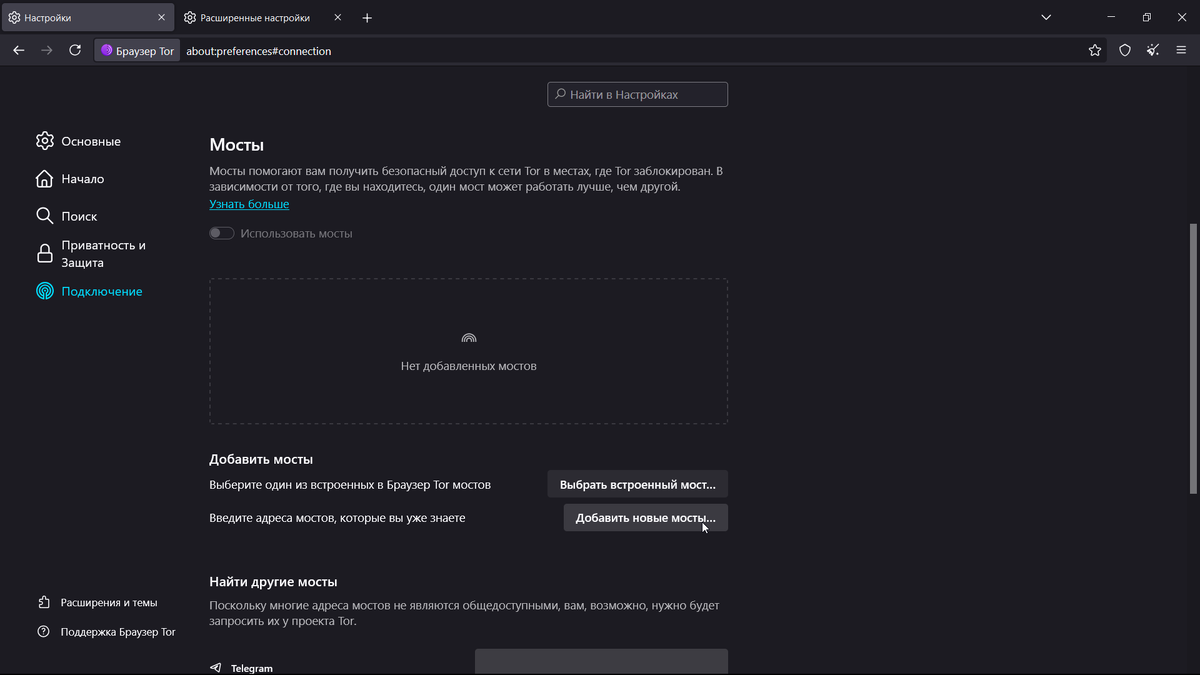Screen dimensions: 1200x675
Task: Reload the current page
Action: click(x=75, y=50)
